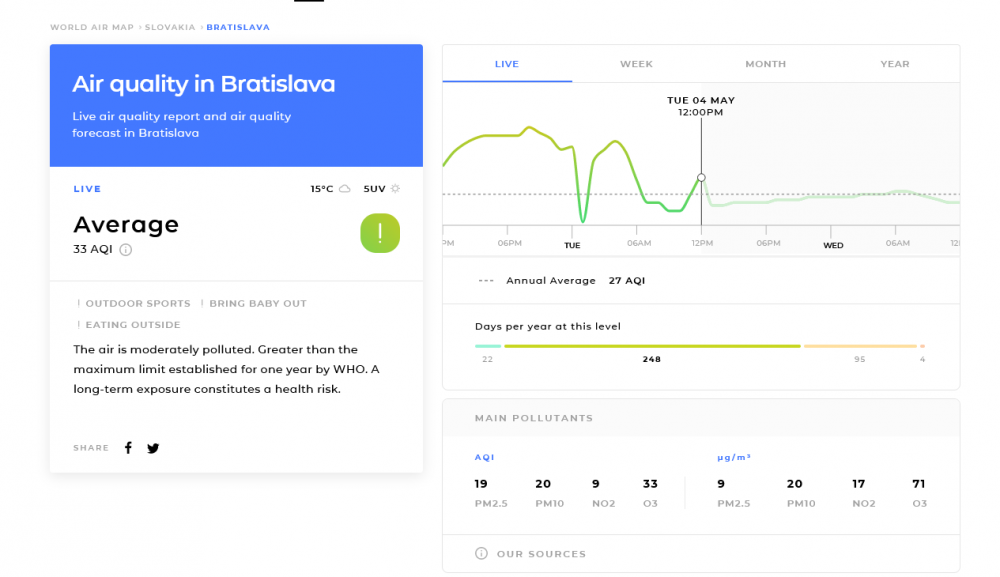The height and width of the screenshot is (577, 1000).
Task: Go to Slovakia breadcrumb link
Action: [170, 27]
